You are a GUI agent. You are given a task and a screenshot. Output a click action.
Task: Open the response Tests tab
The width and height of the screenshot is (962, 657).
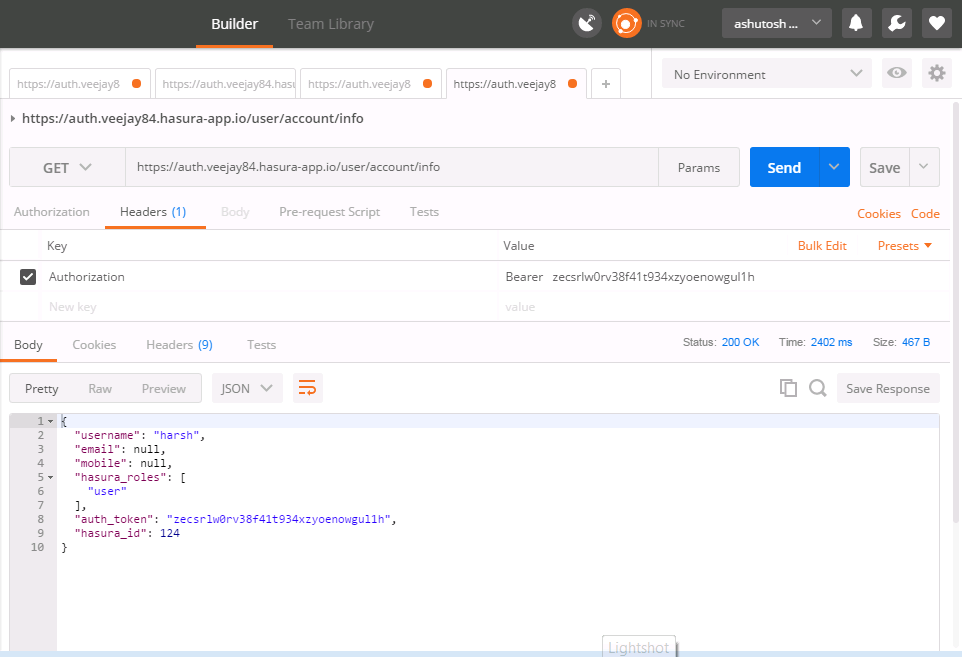261,345
